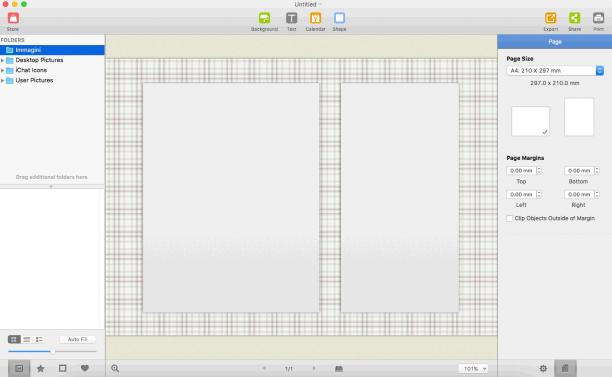Switch thumbnails to list view
The width and height of the screenshot is (612, 377).
coord(27,339)
